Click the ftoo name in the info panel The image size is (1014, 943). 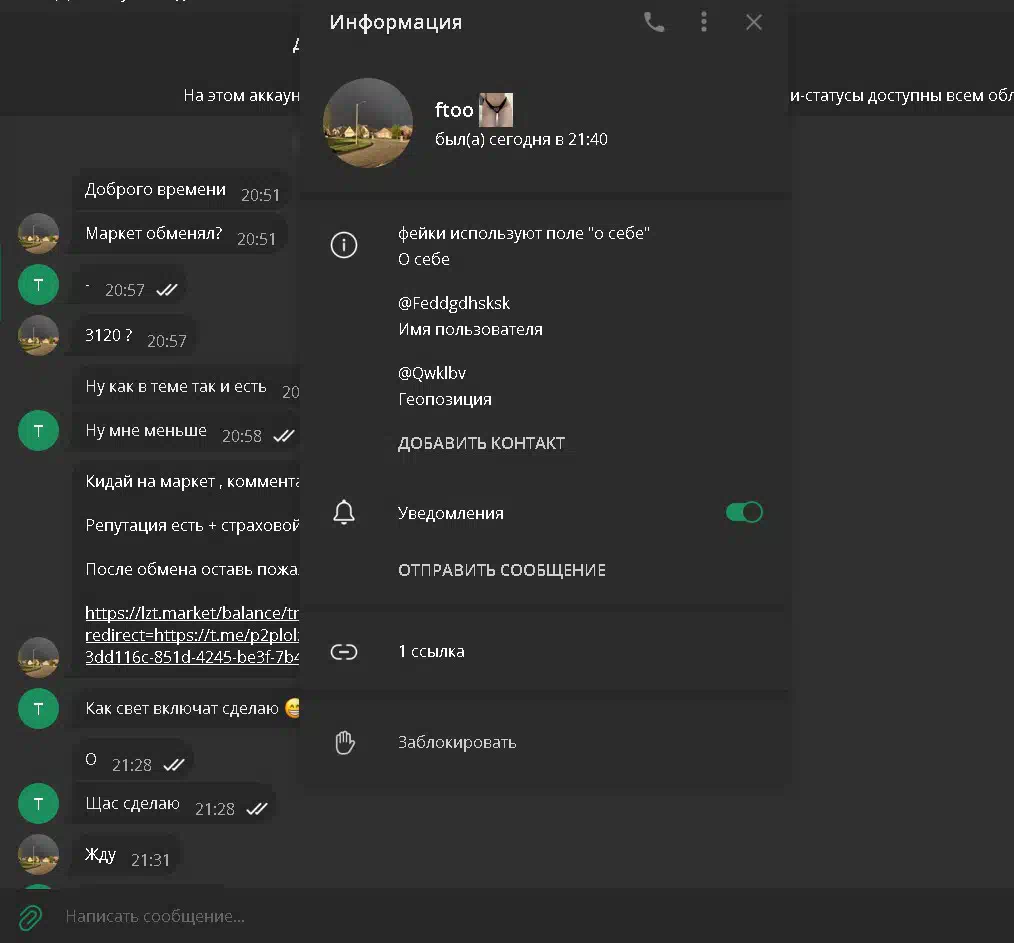click(x=454, y=110)
